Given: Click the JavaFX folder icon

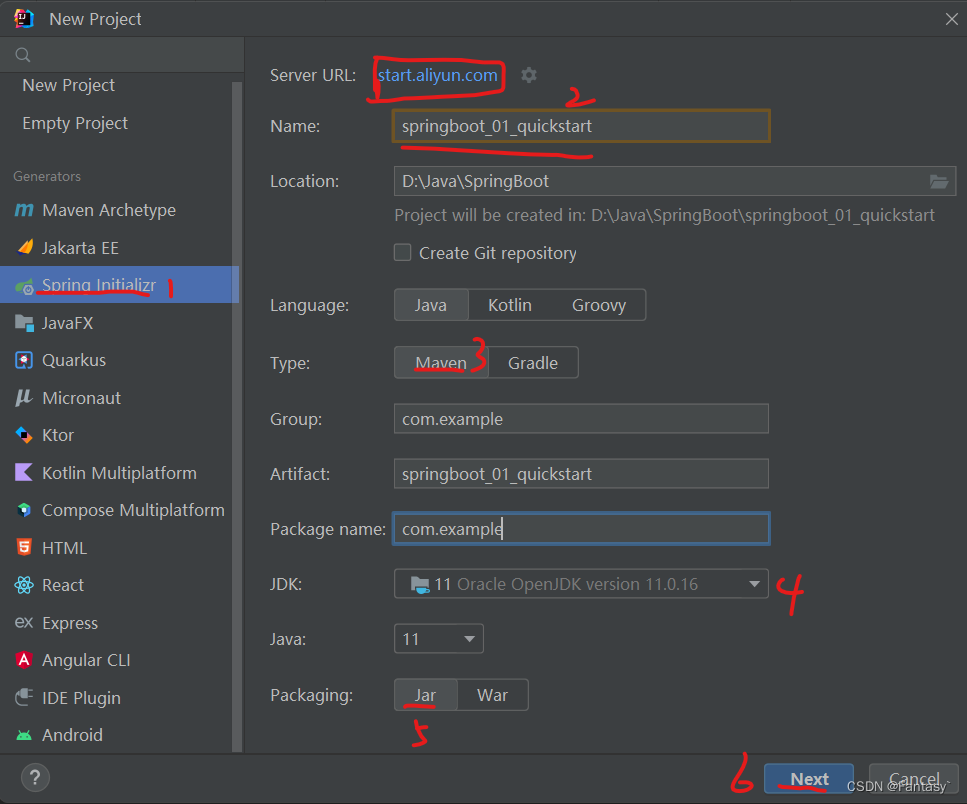Looking at the screenshot, I should pos(24,323).
